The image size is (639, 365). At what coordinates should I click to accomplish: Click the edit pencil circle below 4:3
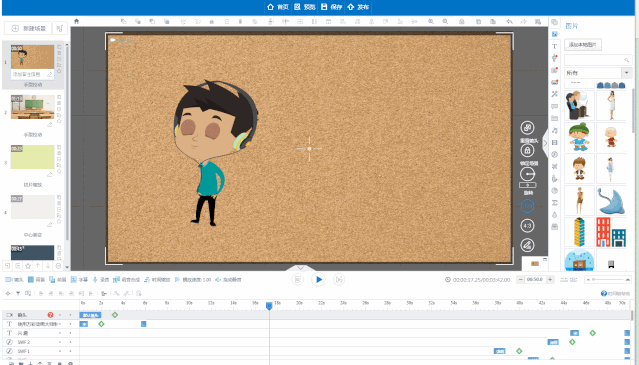point(527,245)
